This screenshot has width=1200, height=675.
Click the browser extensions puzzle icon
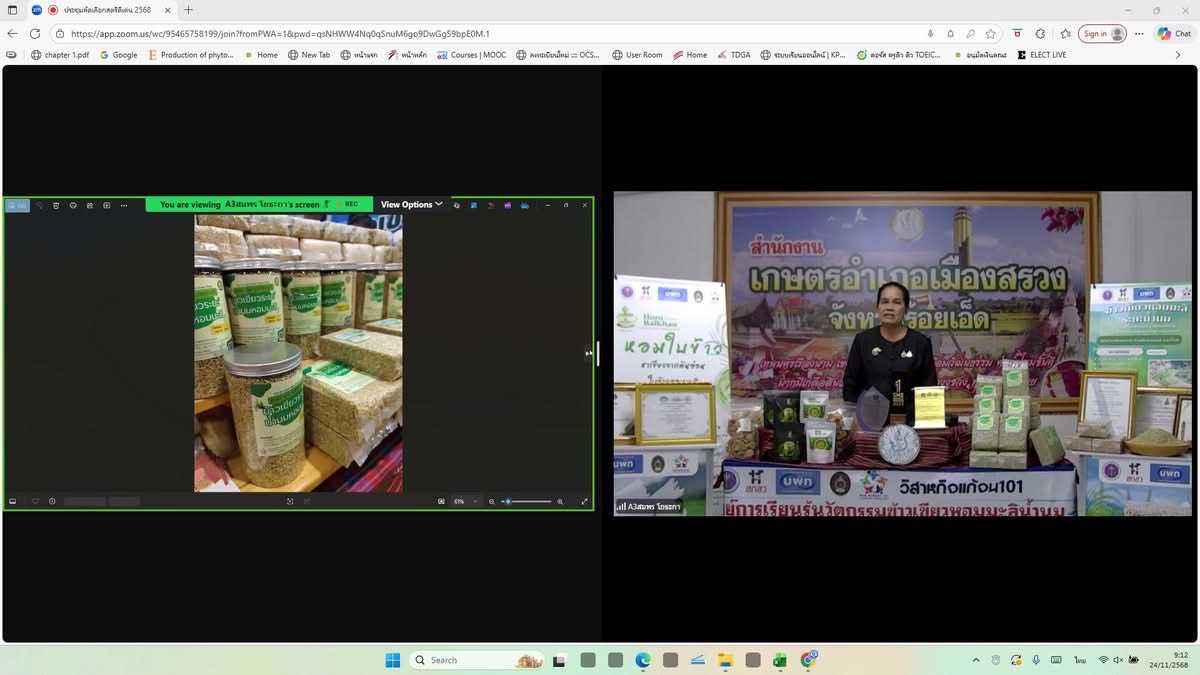(x=1040, y=33)
